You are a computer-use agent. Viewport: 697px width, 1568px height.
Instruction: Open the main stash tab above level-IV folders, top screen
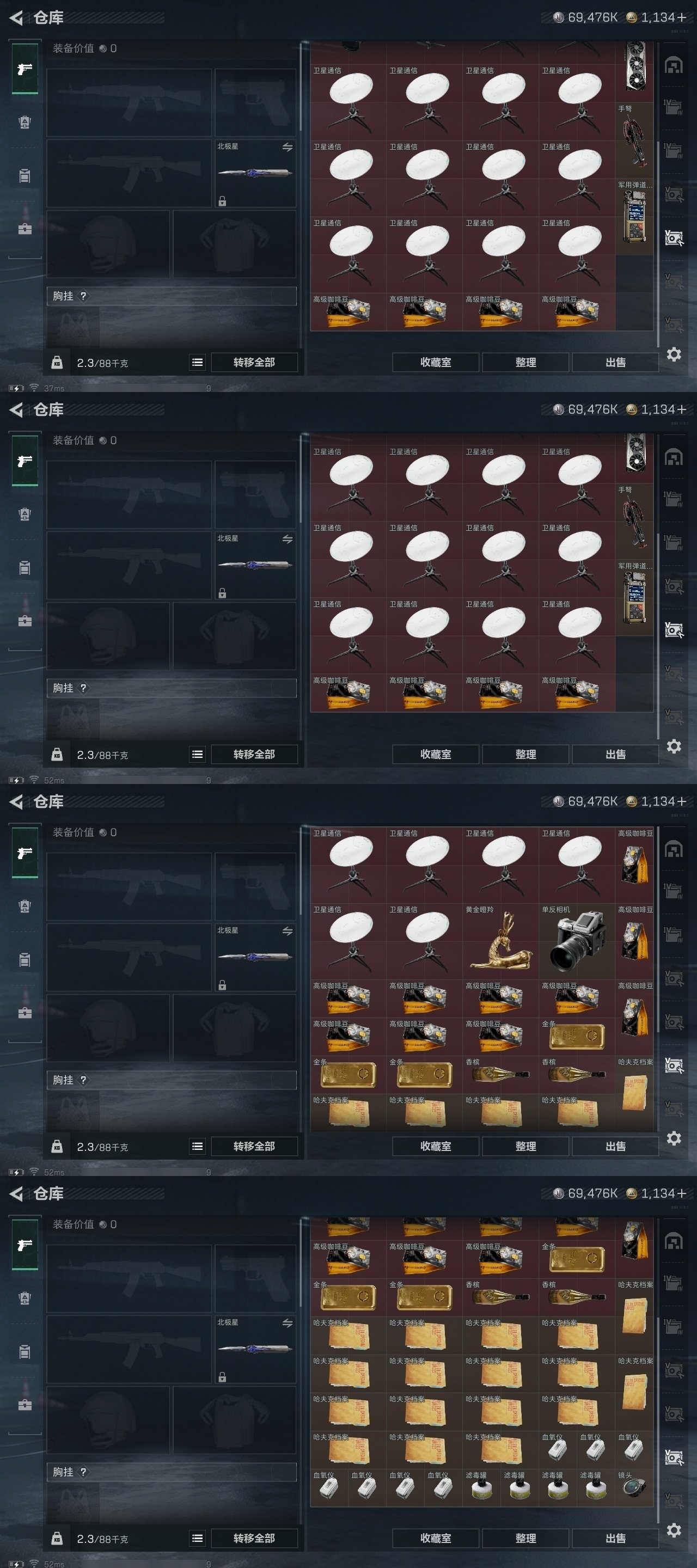tap(674, 65)
